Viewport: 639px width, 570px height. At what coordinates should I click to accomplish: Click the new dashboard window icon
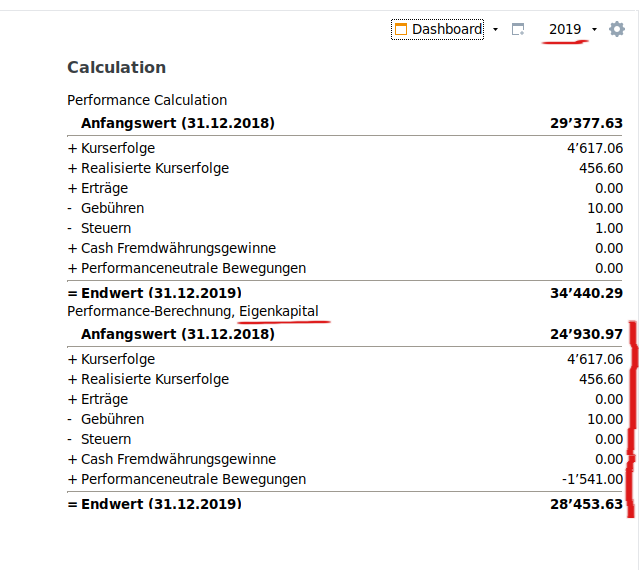(518, 29)
